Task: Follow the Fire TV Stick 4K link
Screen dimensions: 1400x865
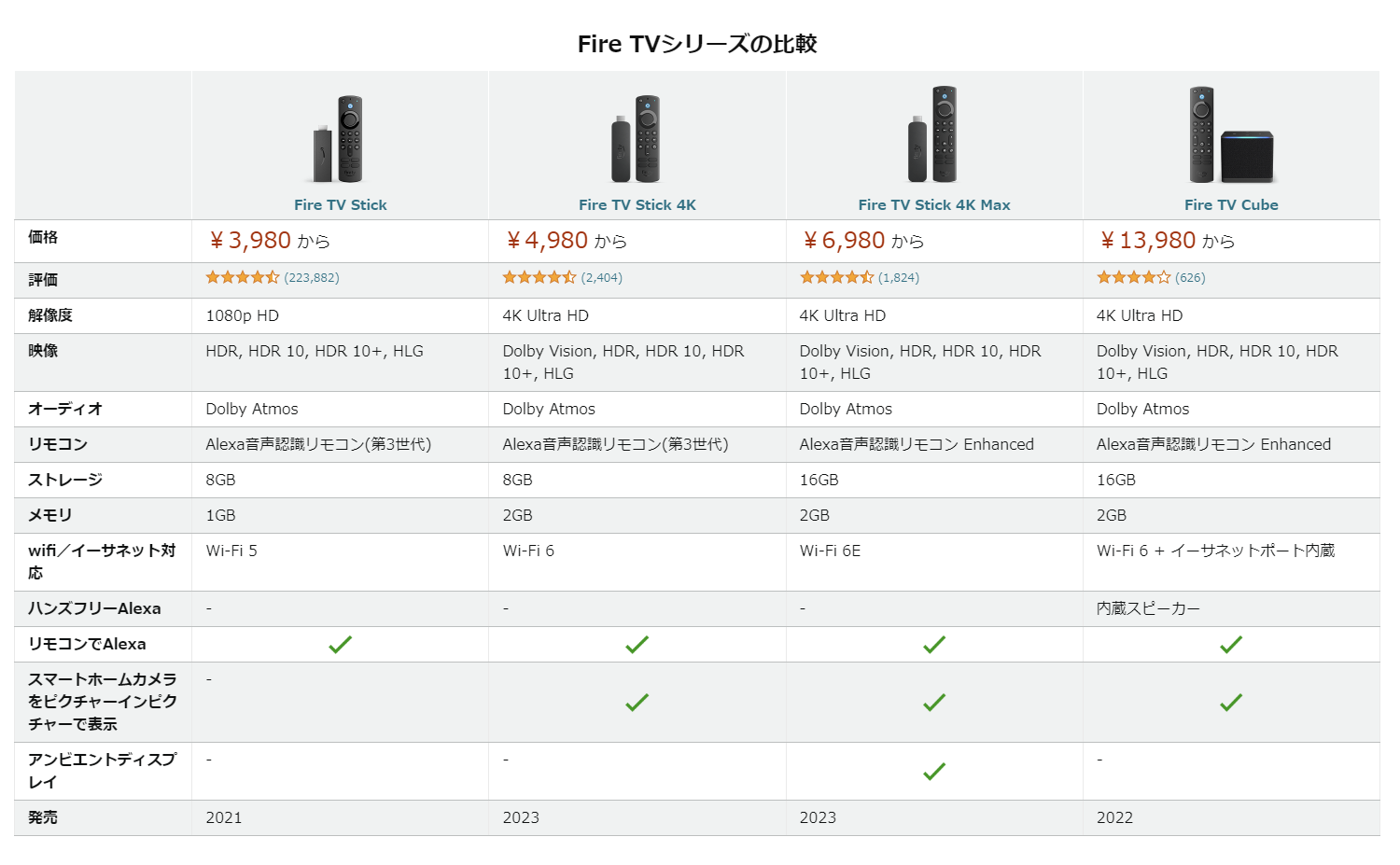Action: point(637,205)
